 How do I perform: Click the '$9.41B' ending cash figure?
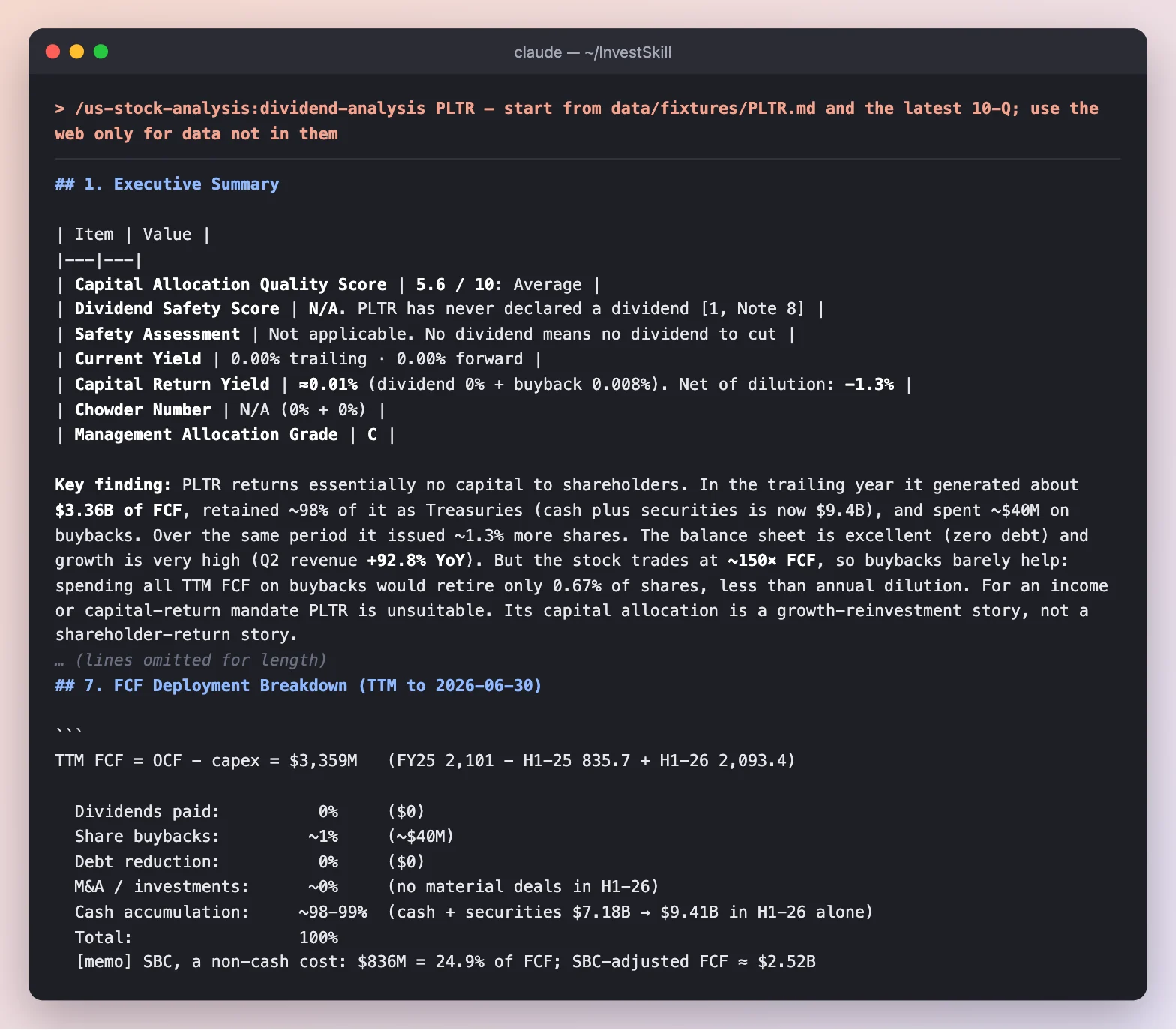pyautogui.click(x=689, y=912)
